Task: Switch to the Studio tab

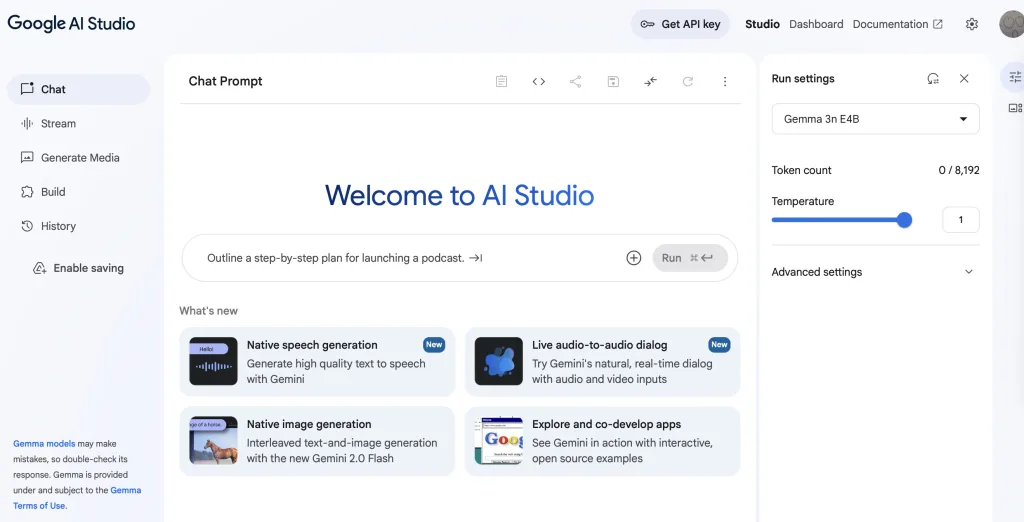Action: coord(762,24)
